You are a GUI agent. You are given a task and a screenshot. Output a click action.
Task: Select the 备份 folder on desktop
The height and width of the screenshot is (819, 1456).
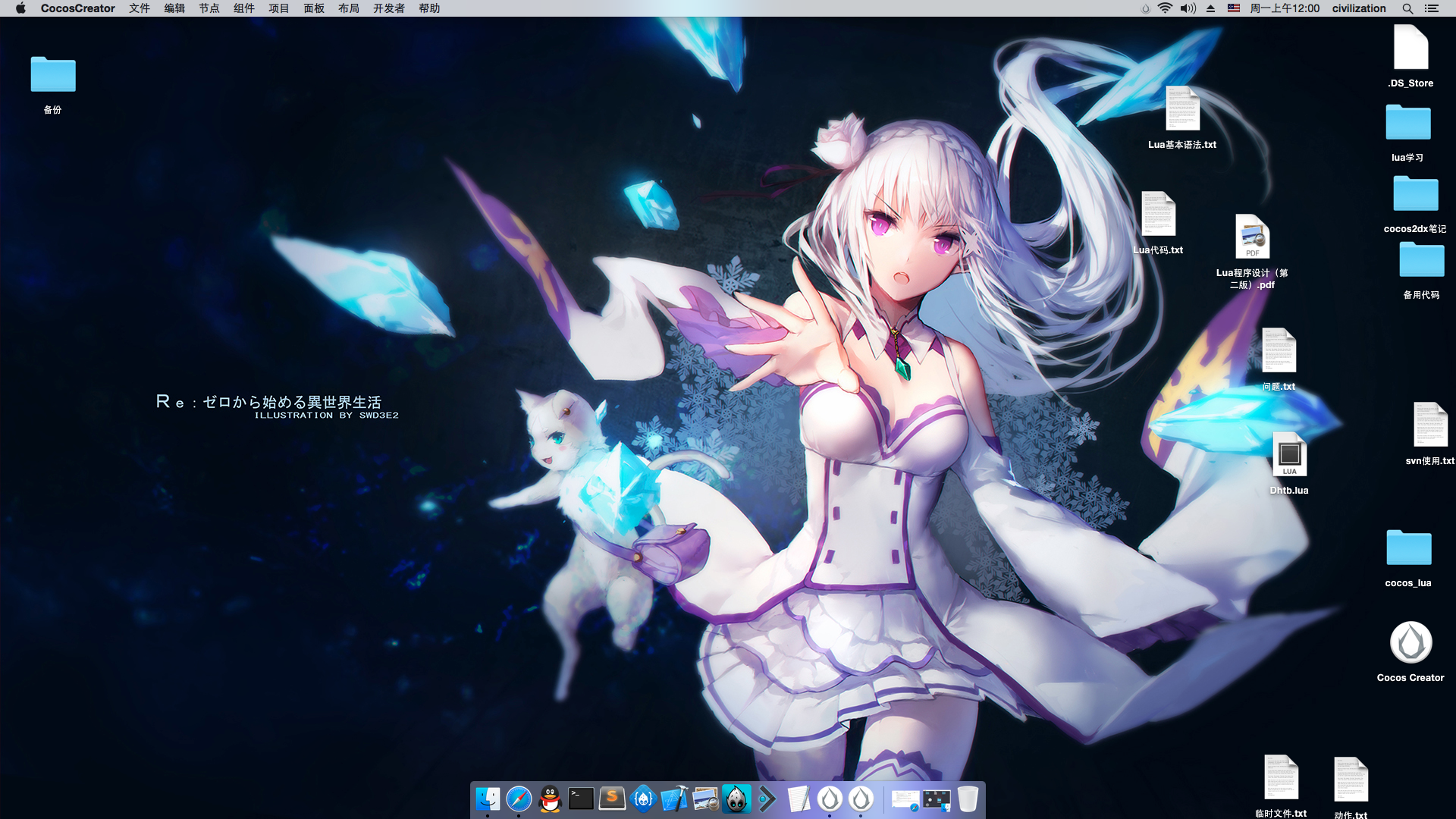[x=53, y=75]
